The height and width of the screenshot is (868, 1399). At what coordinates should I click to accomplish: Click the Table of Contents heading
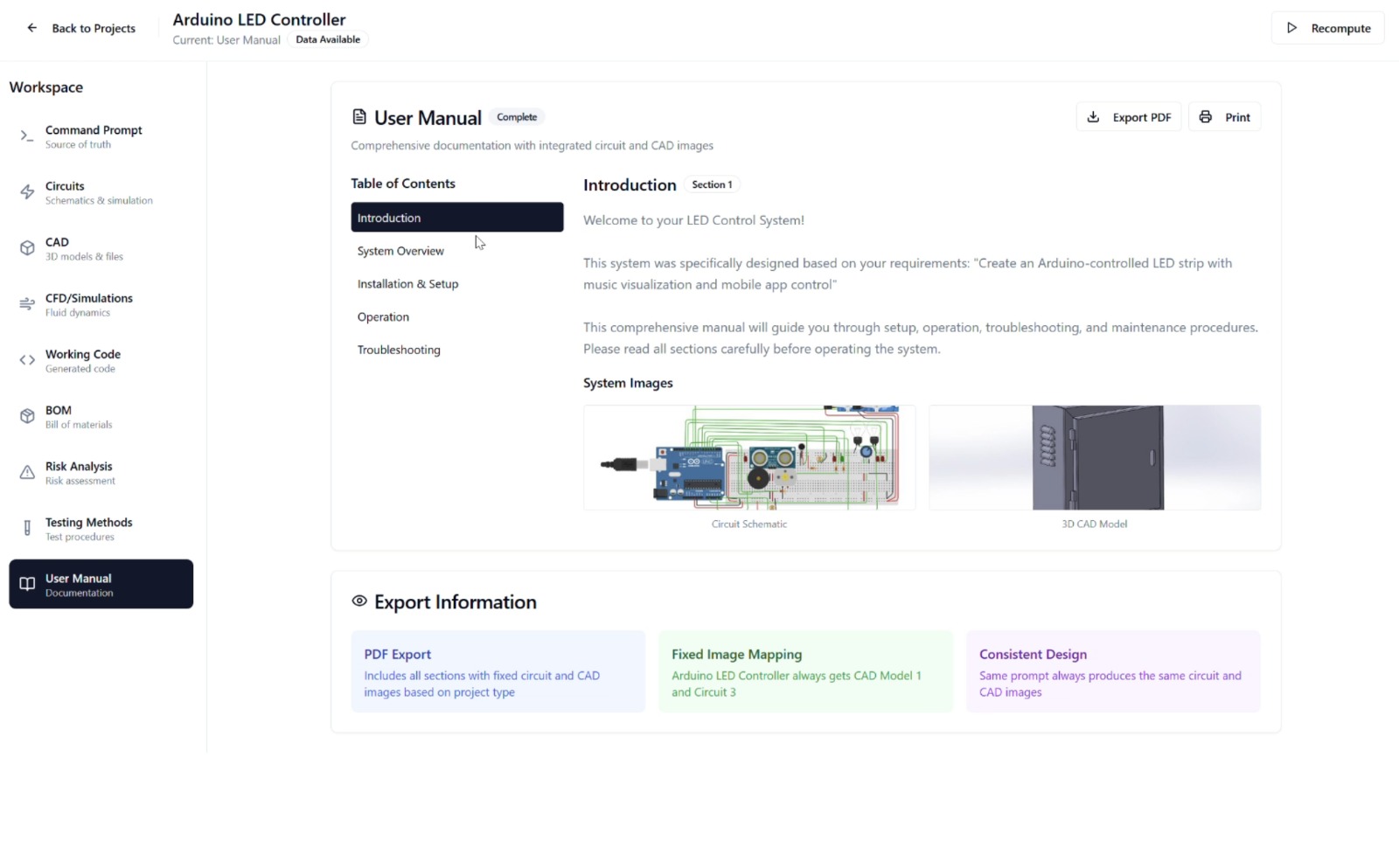tap(403, 184)
